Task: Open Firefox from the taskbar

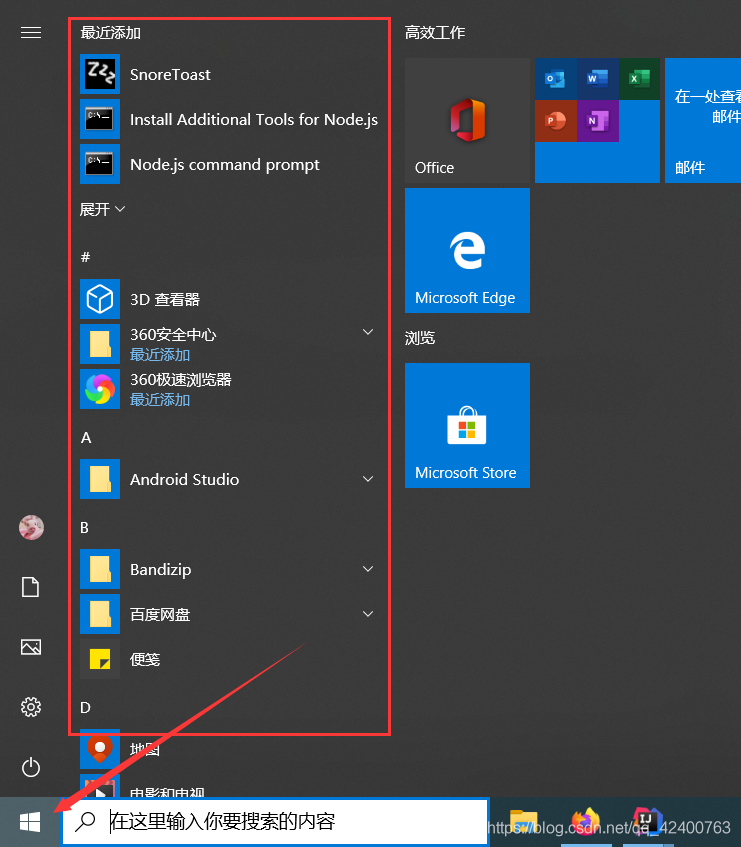Action: coord(586,822)
